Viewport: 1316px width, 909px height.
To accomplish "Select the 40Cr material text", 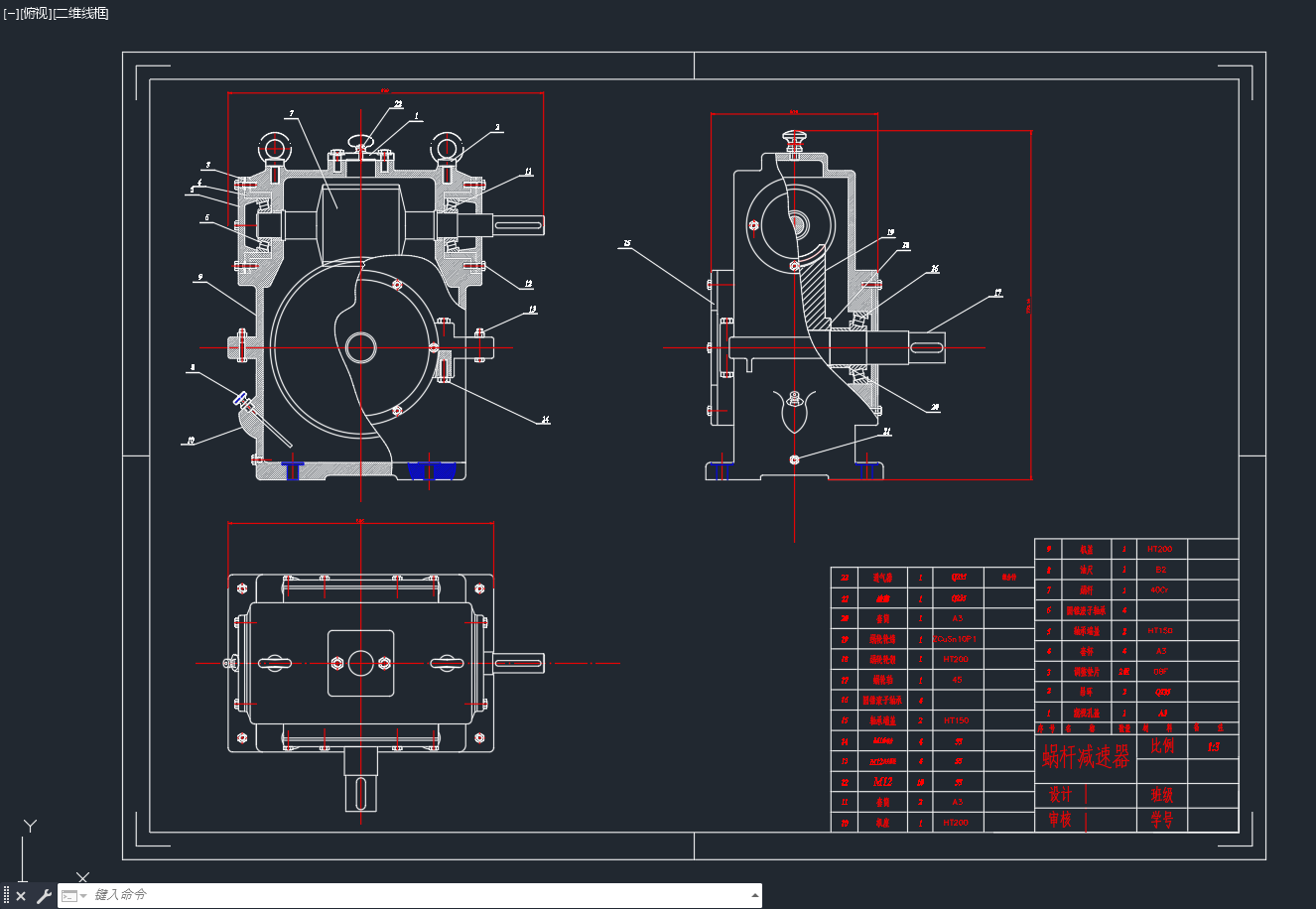I will pos(1159,589).
